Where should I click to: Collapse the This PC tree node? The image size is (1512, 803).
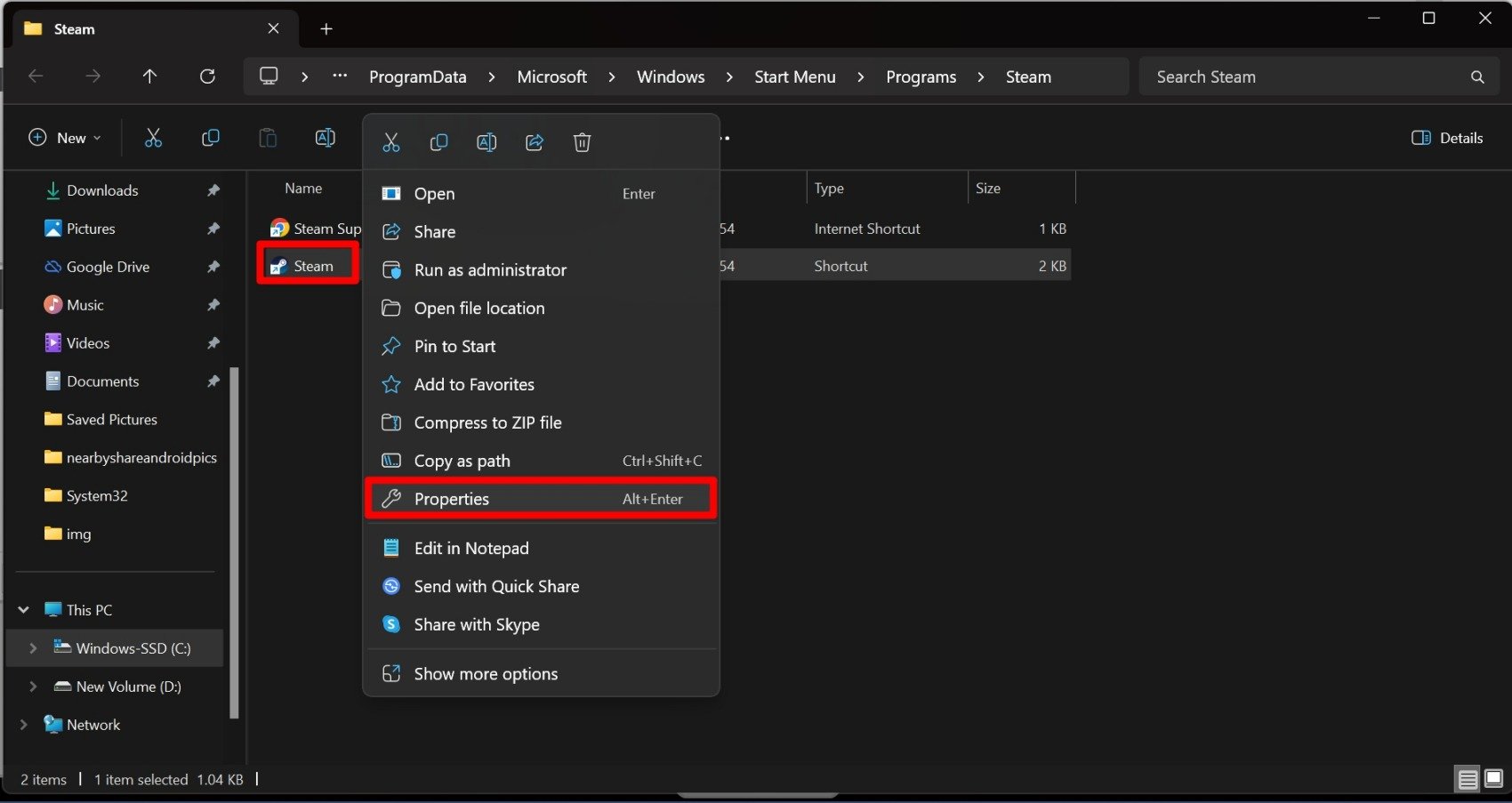coord(24,610)
